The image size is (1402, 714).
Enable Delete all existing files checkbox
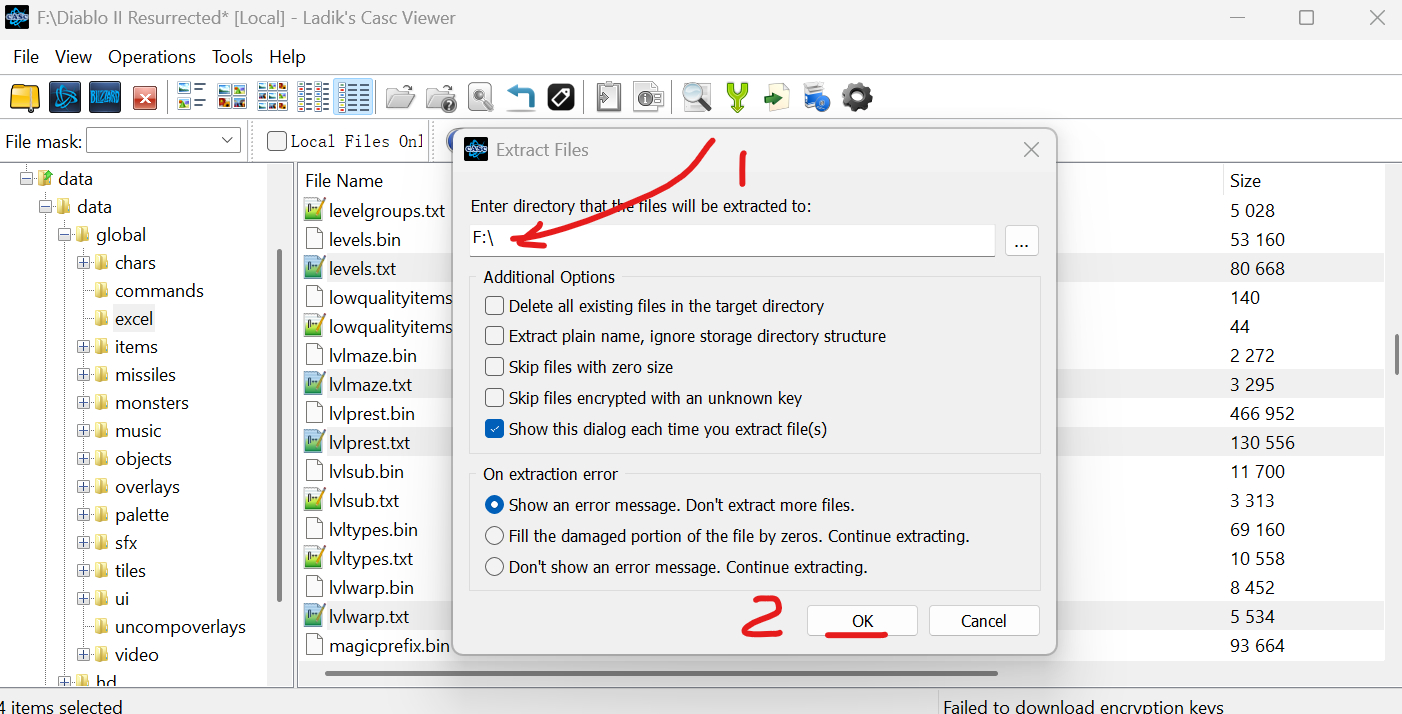[x=494, y=306]
